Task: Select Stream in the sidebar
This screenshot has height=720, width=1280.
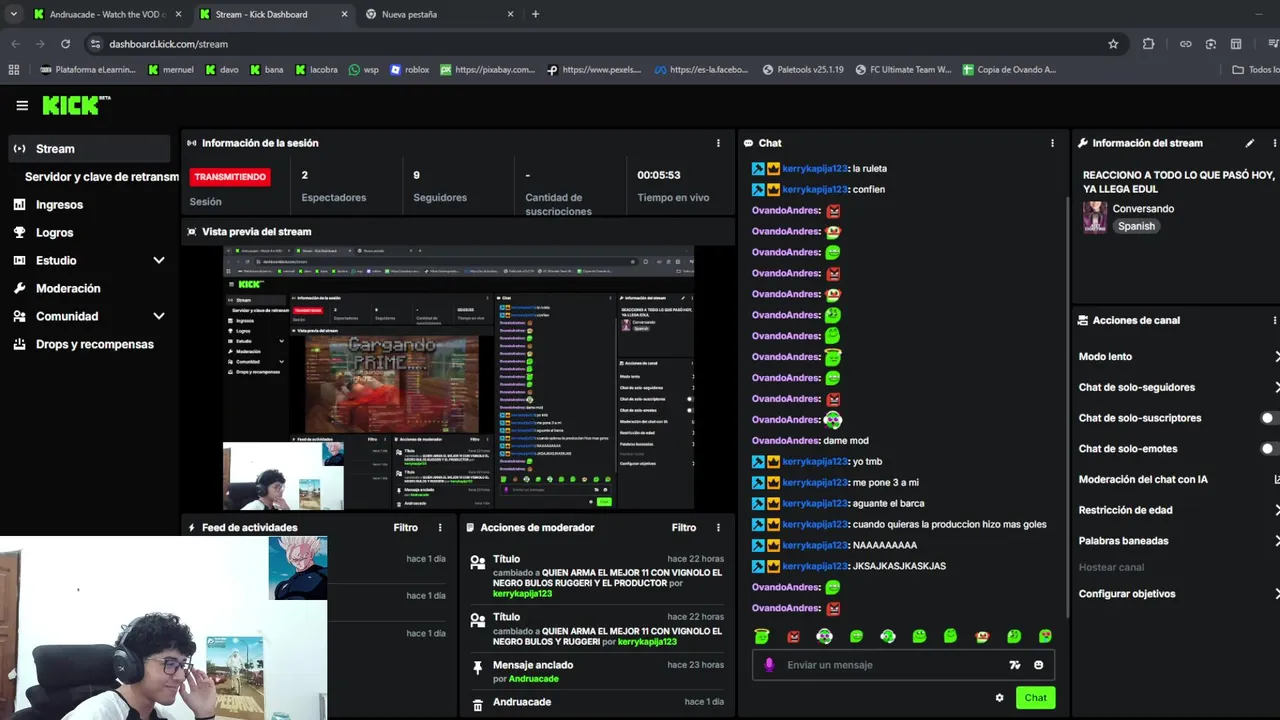Action: [89, 149]
